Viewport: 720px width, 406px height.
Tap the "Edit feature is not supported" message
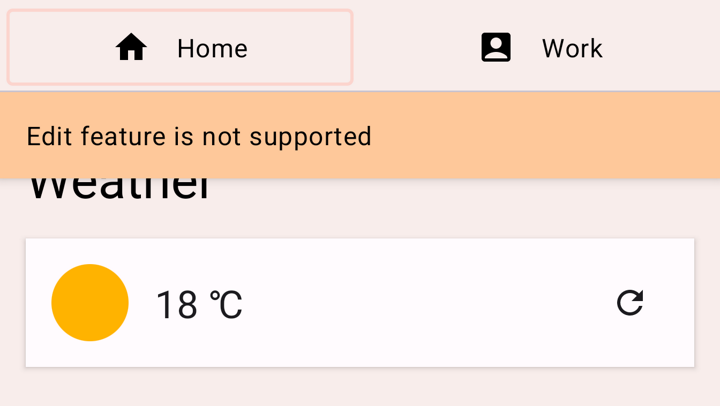pos(199,136)
